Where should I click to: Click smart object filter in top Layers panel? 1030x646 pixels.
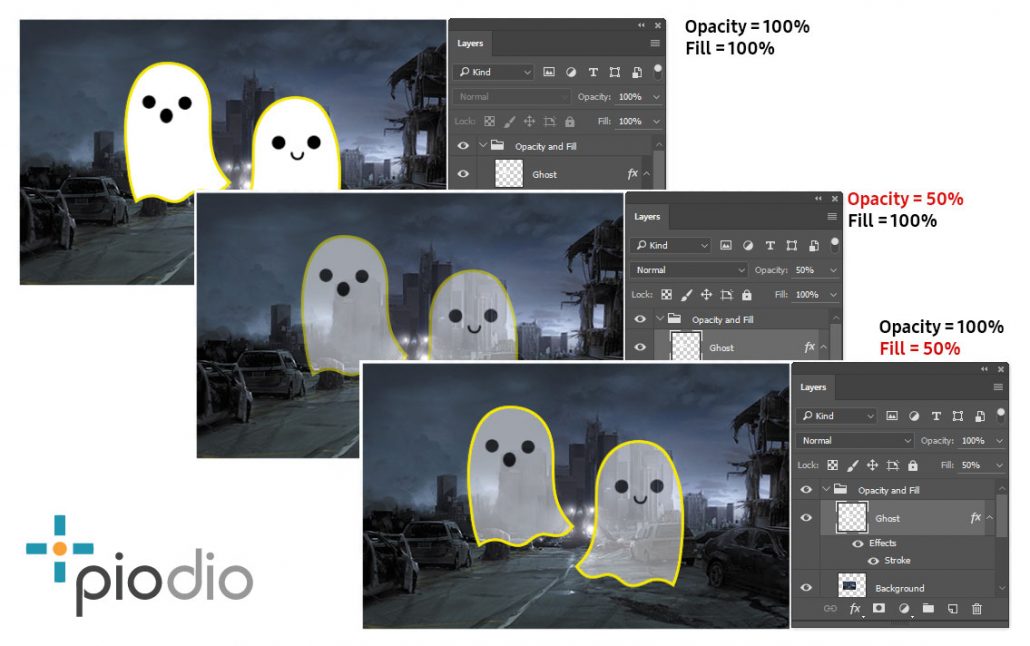pos(637,72)
